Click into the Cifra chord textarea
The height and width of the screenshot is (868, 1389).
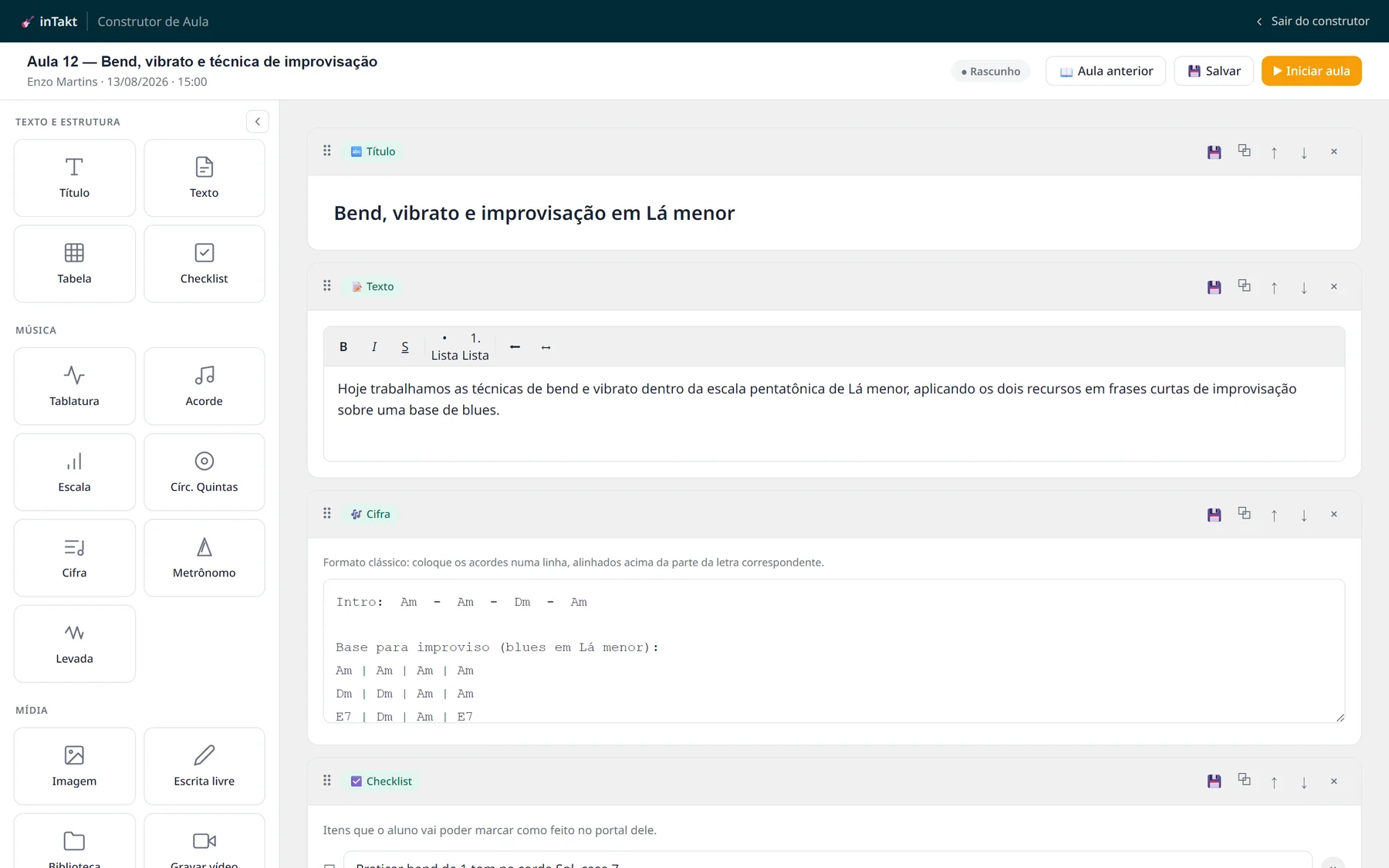pyautogui.click(x=834, y=651)
